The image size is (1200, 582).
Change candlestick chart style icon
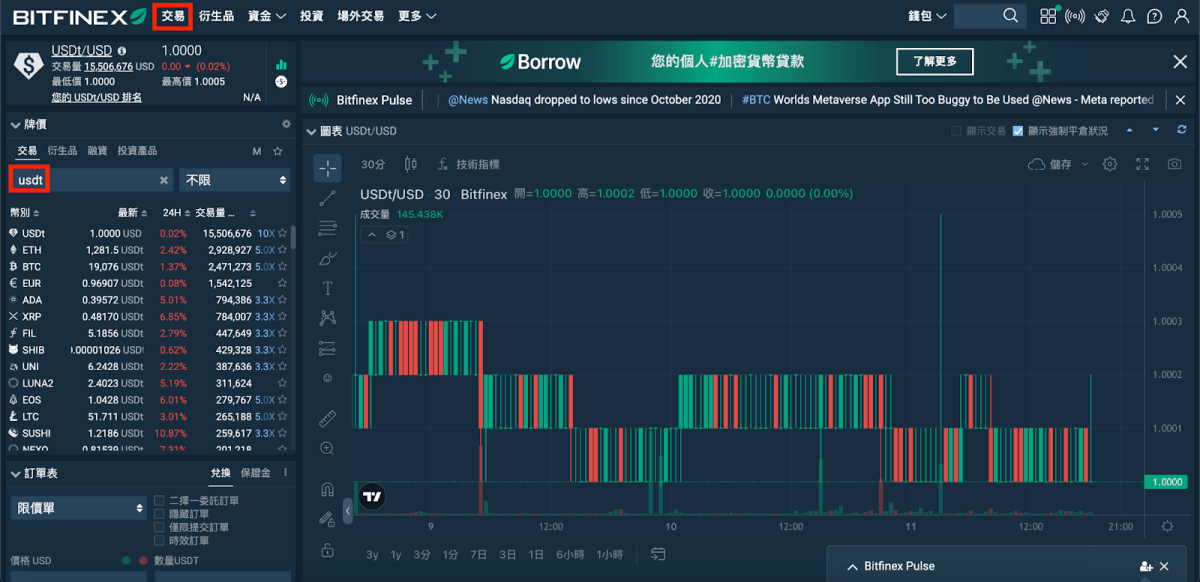(410, 164)
